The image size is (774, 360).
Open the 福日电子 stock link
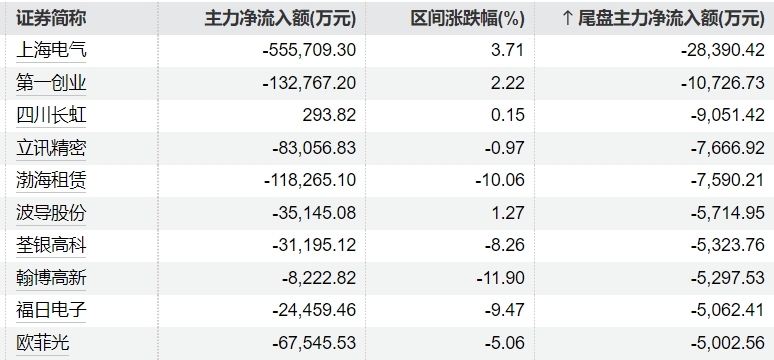pos(51,311)
